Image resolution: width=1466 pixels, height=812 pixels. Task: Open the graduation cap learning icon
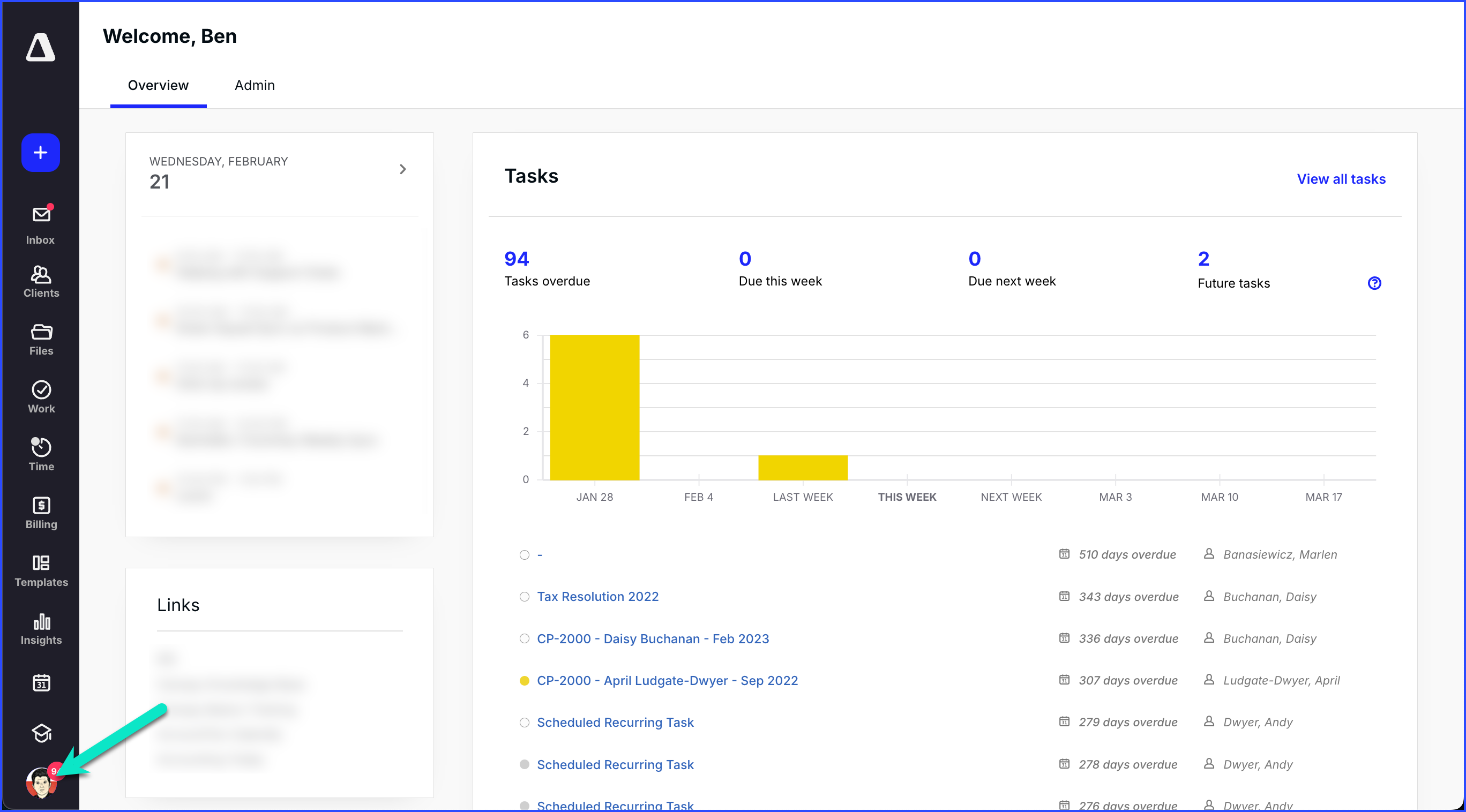pyautogui.click(x=41, y=733)
